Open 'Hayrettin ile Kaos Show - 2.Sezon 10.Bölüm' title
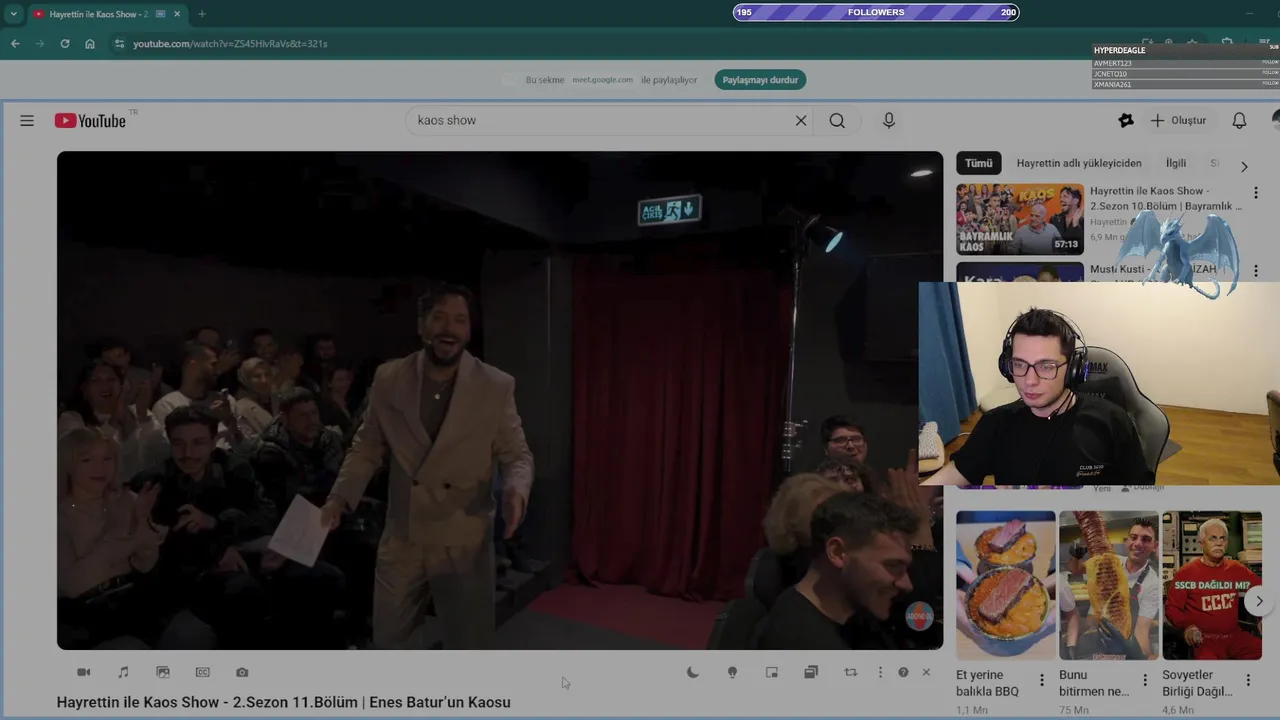Screen dimensions: 1280x720 (x=1166, y=198)
